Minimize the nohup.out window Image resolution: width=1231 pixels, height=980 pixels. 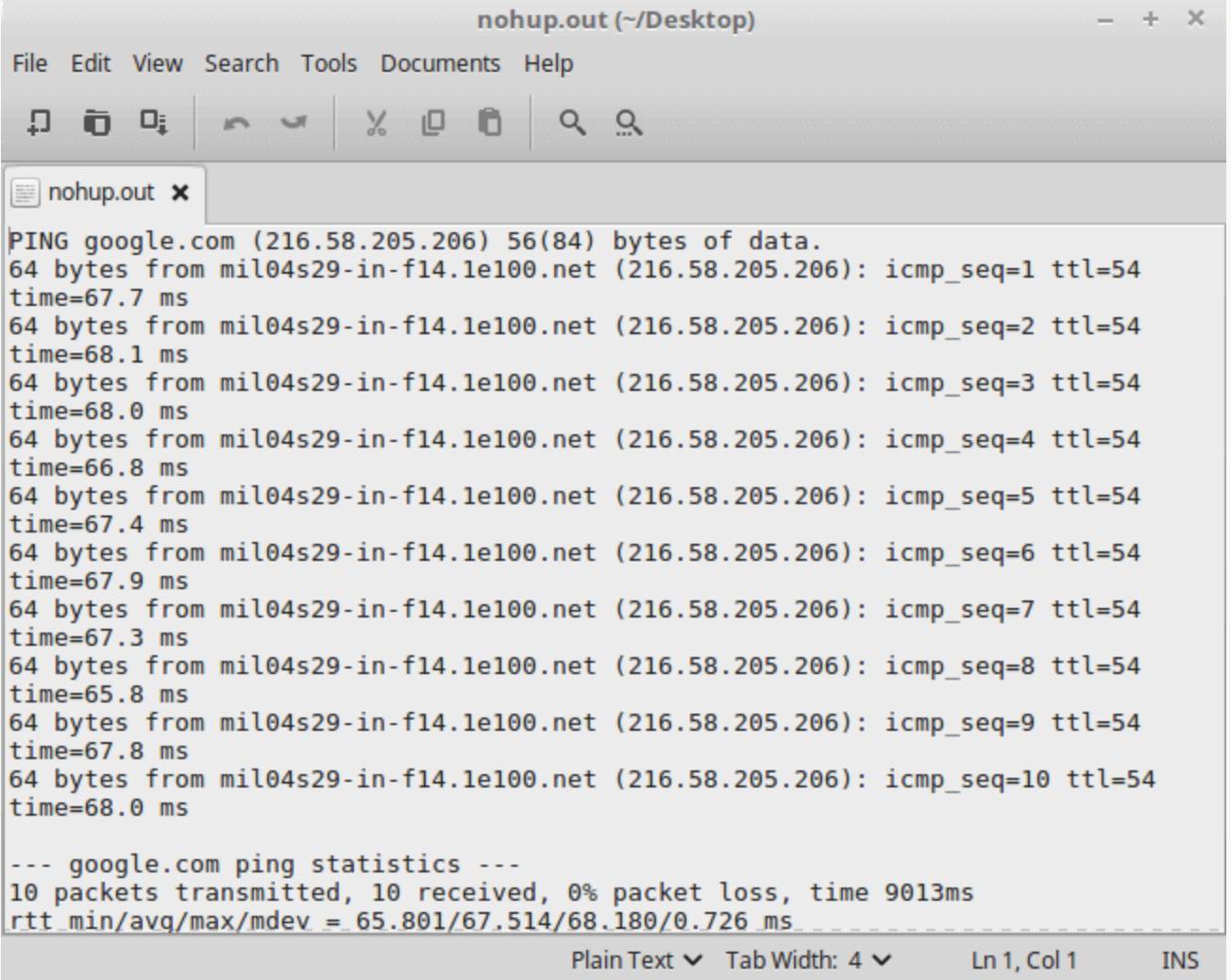pos(1106,20)
